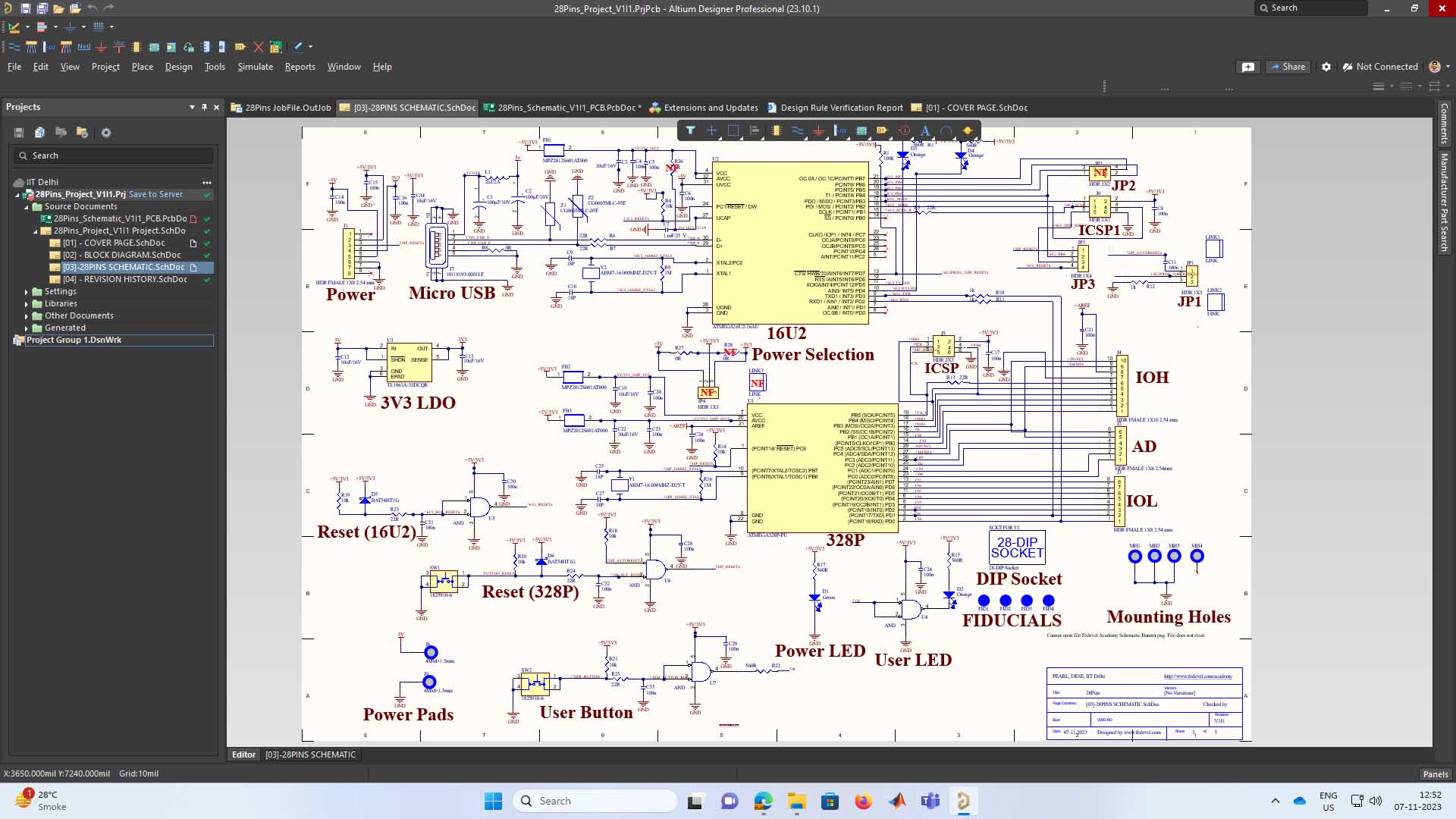This screenshot has height=819, width=1456.
Task: Select the Place Wire tool in toolbar
Action: (14, 47)
